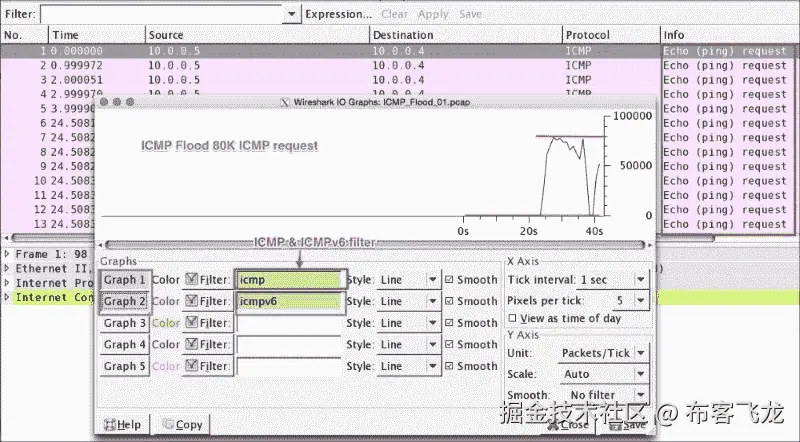Click the IO Graphs window close dot
This screenshot has height=442, width=800.
pos(104,102)
